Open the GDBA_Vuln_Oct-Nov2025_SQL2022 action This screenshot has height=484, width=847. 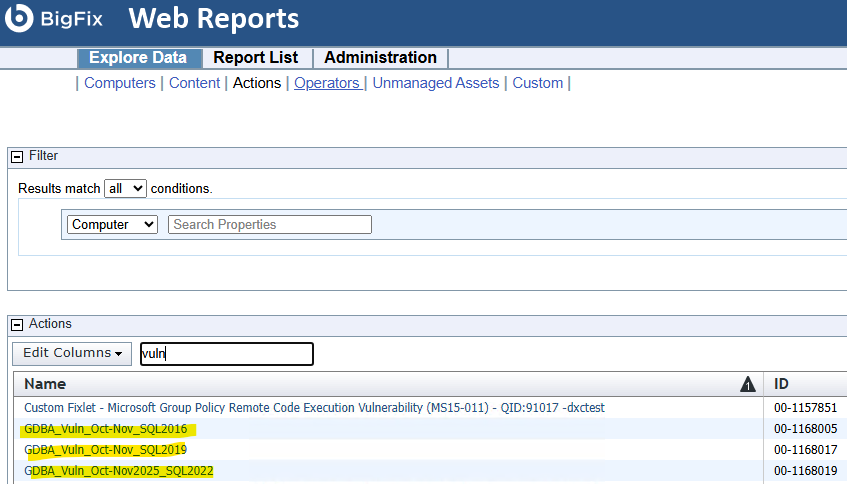point(119,471)
